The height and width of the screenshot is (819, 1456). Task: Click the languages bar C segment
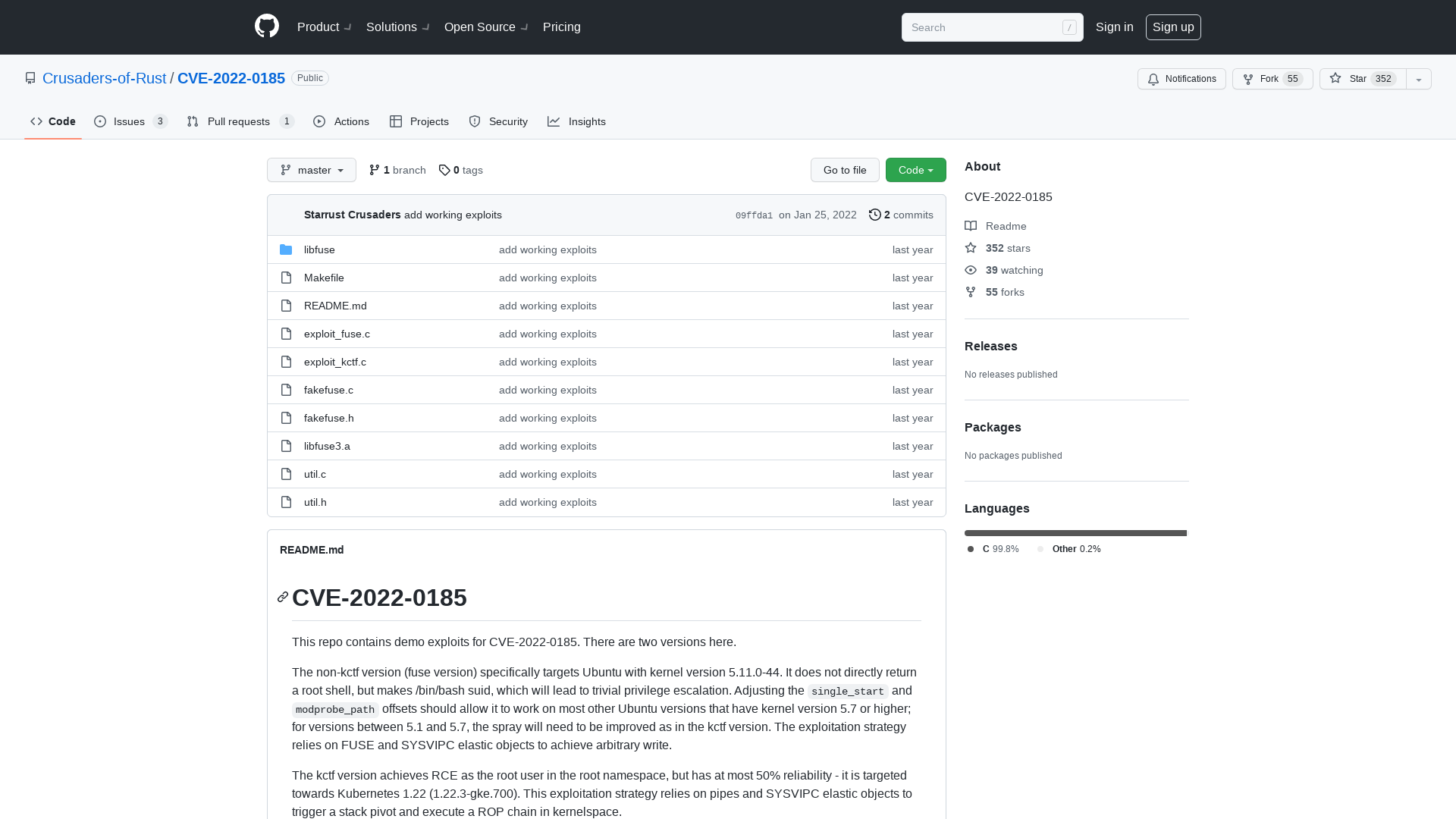pos(1075,533)
